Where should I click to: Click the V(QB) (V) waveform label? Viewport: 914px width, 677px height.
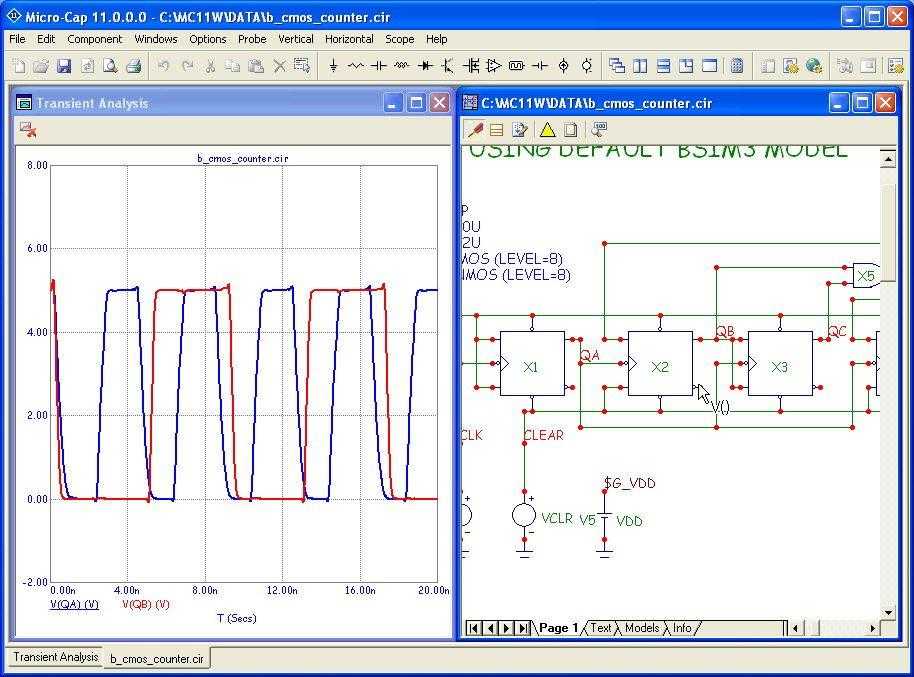(146, 604)
